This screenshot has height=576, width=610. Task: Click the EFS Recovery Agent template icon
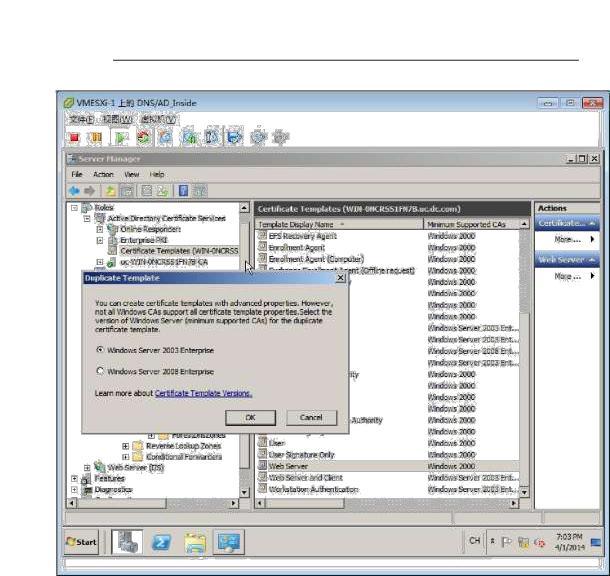(262, 235)
